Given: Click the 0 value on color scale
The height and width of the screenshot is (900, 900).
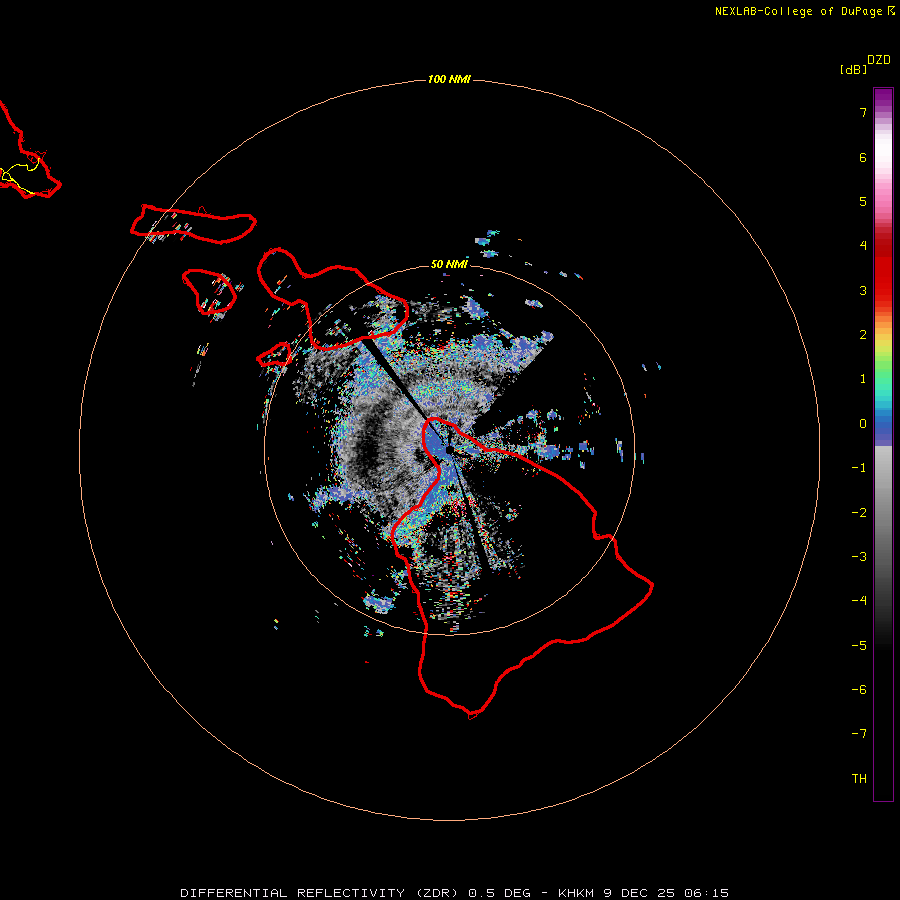Looking at the screenshot, I should (863, 424).
